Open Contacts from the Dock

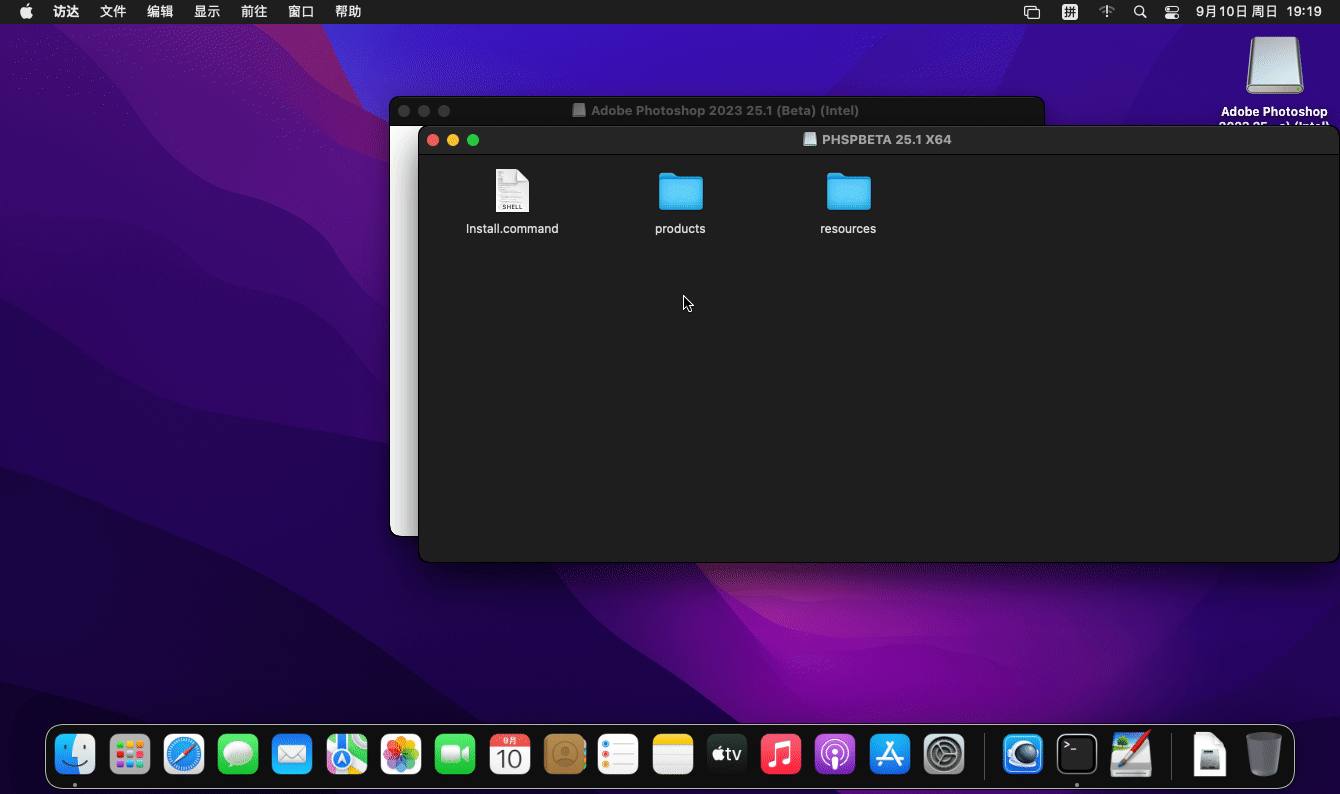point(564,754)
